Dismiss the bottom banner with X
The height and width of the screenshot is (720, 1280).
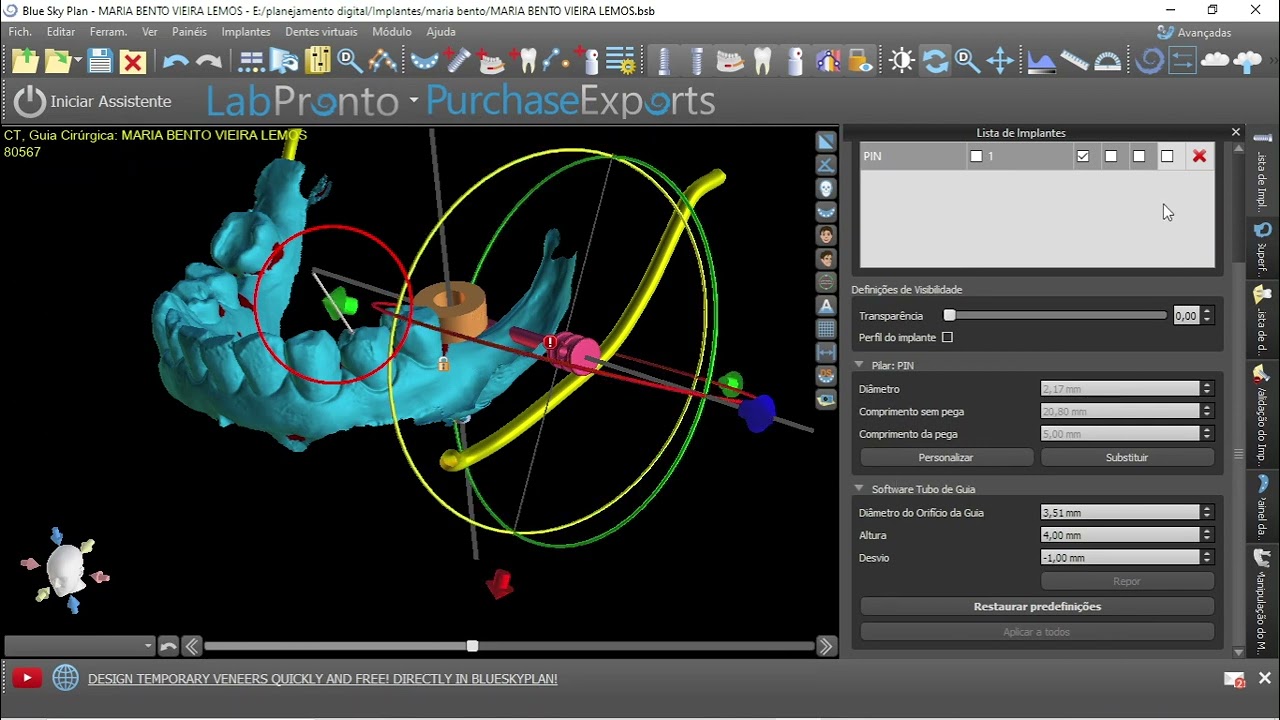click(1264, 678)
